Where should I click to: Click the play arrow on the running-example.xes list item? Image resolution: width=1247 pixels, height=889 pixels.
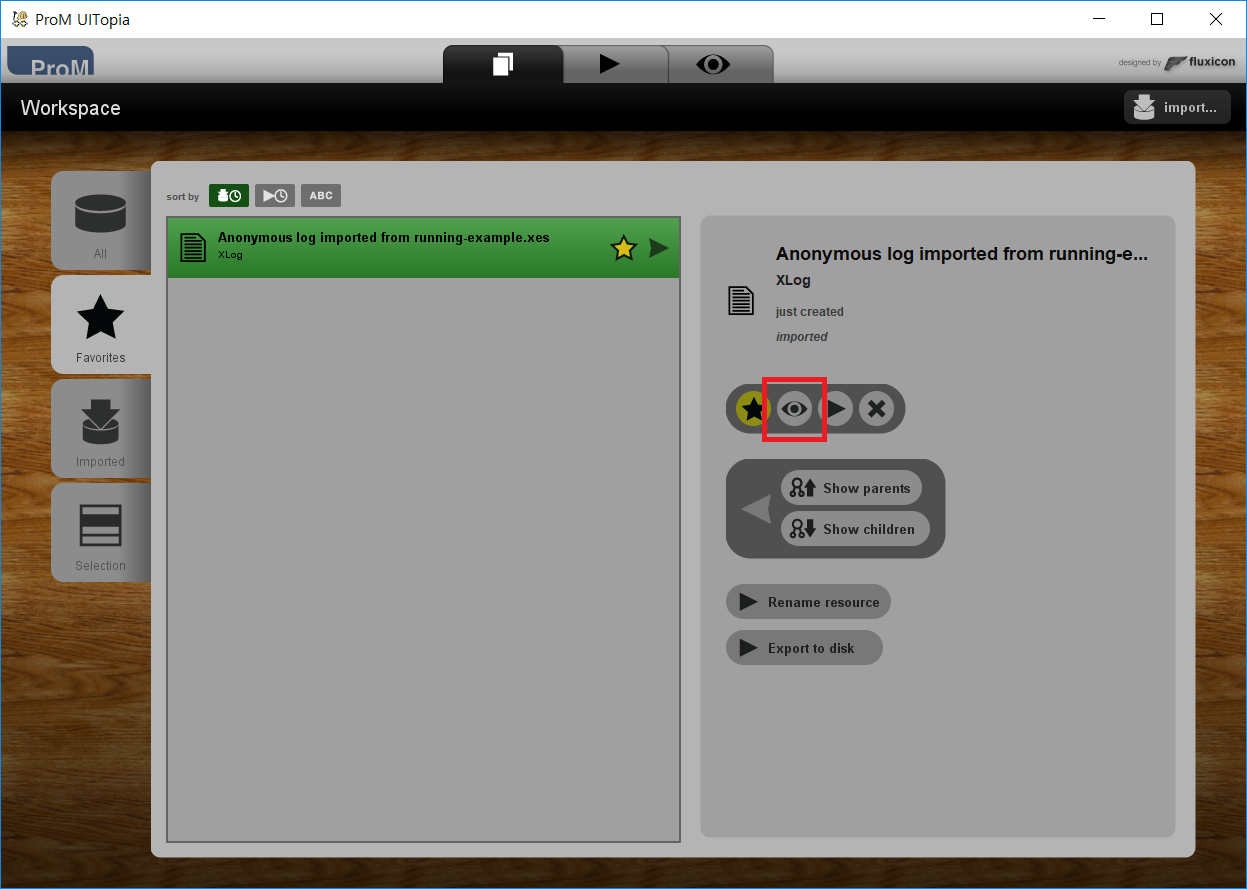658,248
